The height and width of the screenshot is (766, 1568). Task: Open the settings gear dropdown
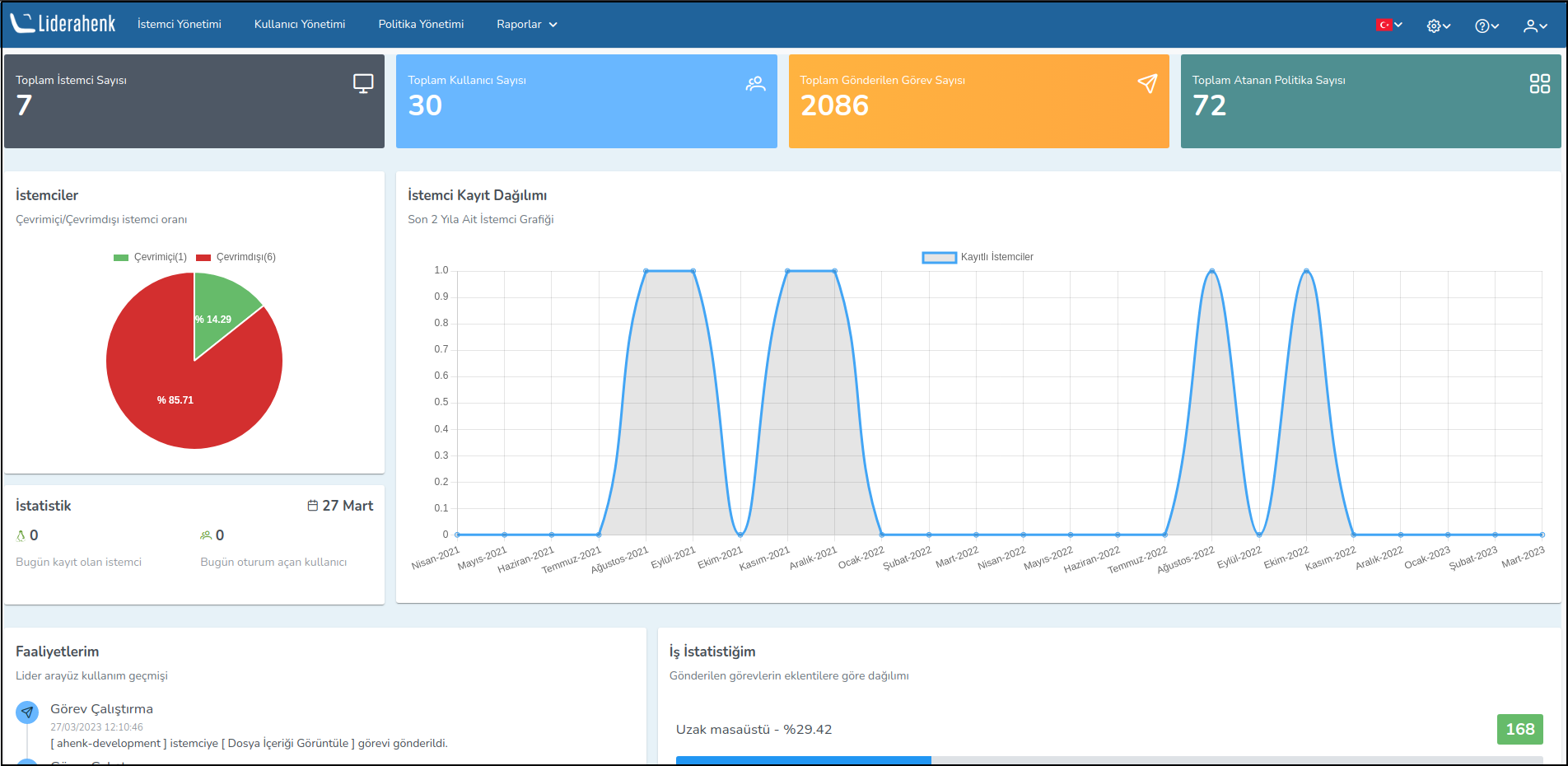(1438, 26)
